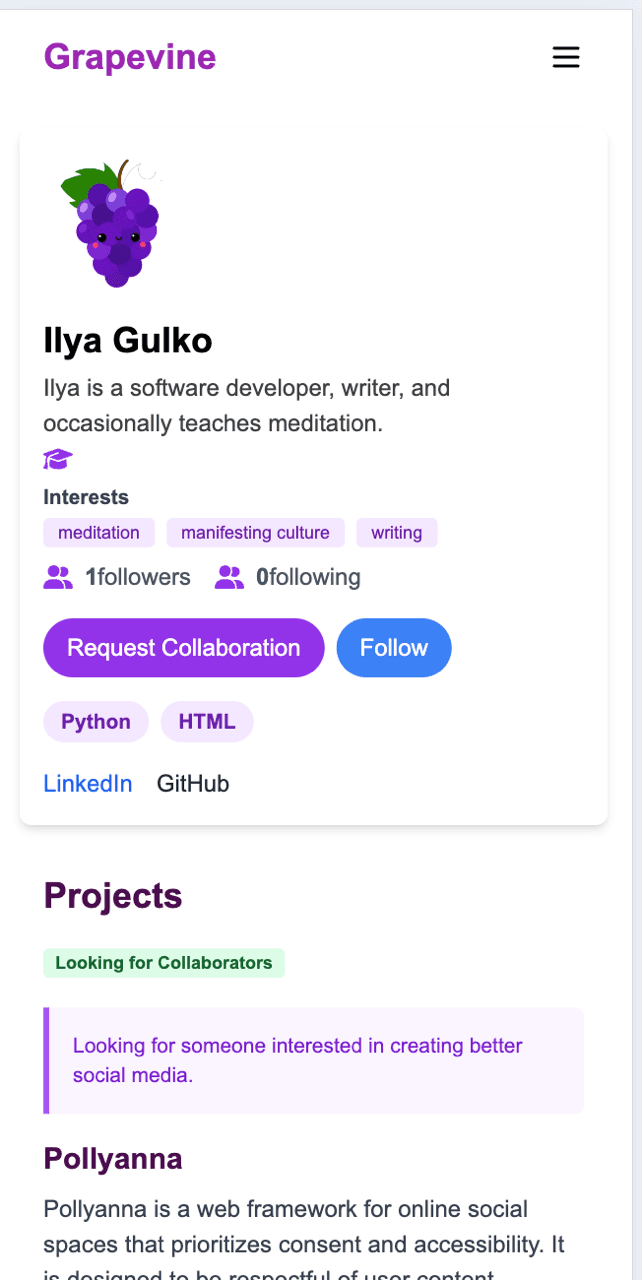Viewport: 642px width, 1280px height.
Task: View the 0 following count
Action: (x=309, y=577)
